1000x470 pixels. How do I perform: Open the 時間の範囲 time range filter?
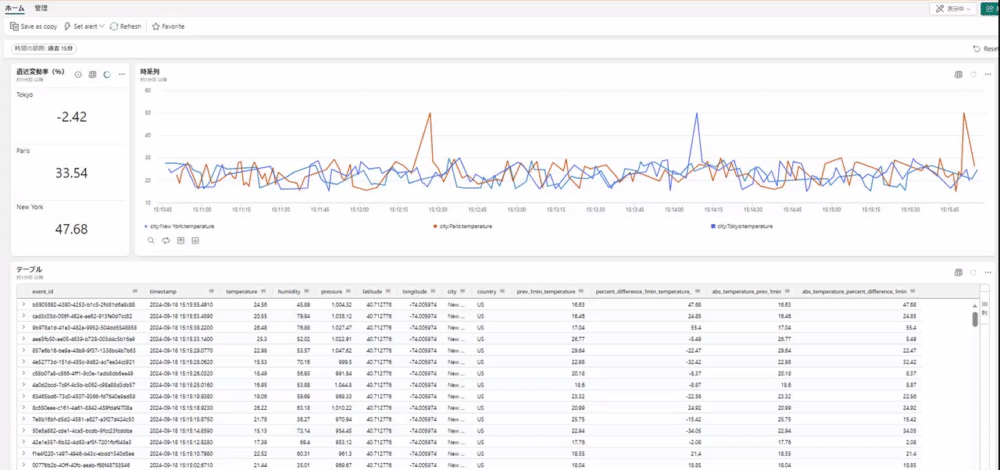(x=44, y=48)
